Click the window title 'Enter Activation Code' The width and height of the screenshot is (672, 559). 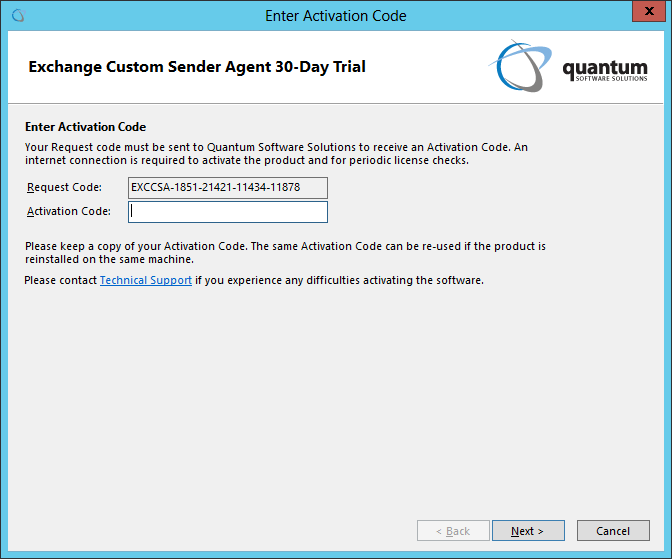pos(336,16)
